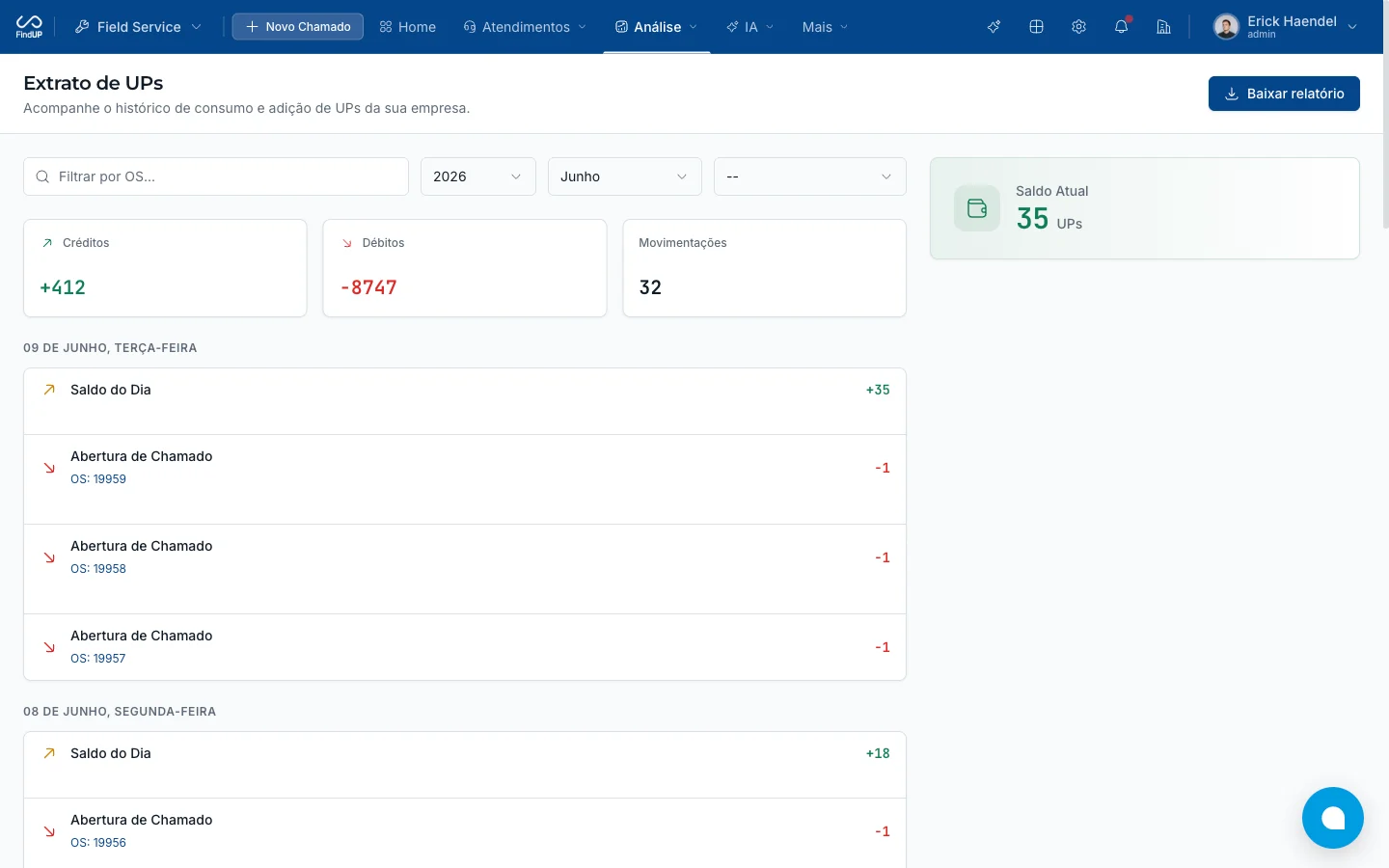Open the Atendimentos menu

click(525, 27)
